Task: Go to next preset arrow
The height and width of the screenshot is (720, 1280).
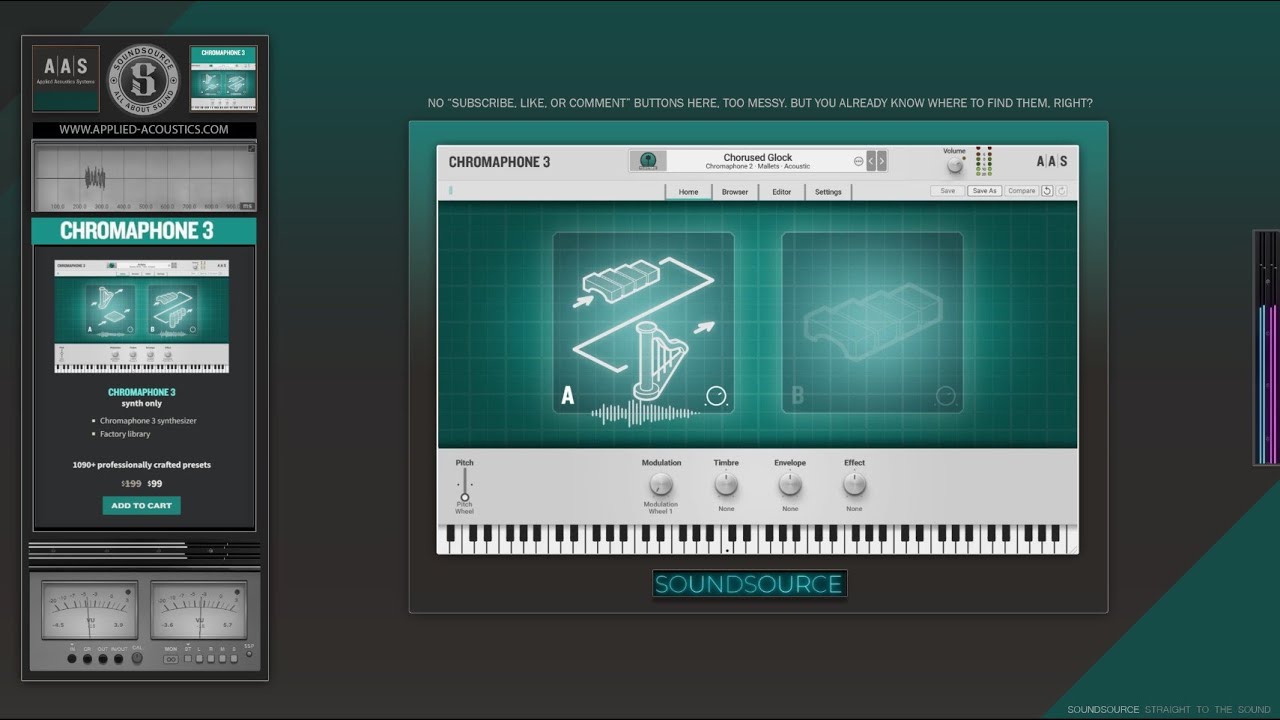Action: pos(882,161)
